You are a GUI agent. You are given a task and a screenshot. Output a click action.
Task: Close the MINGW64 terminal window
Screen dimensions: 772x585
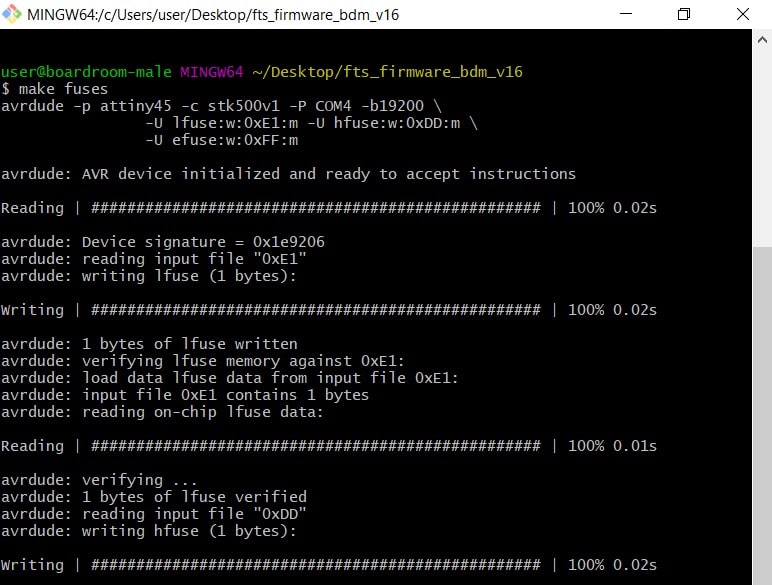tap(742, 14)
